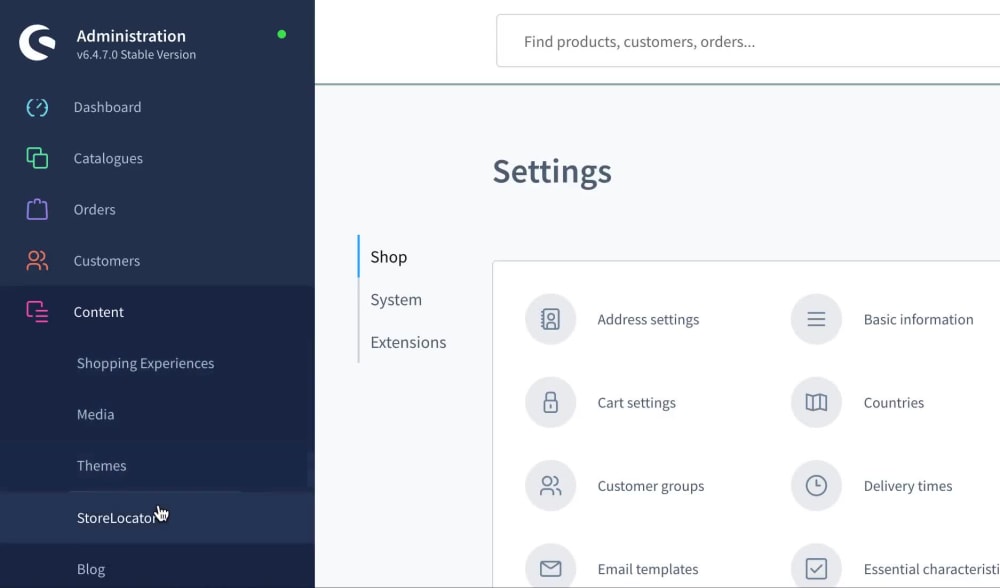The height and width of the screenshot is (588, 1000).
Task: Open Essential characteristics link
Action: 932,569
